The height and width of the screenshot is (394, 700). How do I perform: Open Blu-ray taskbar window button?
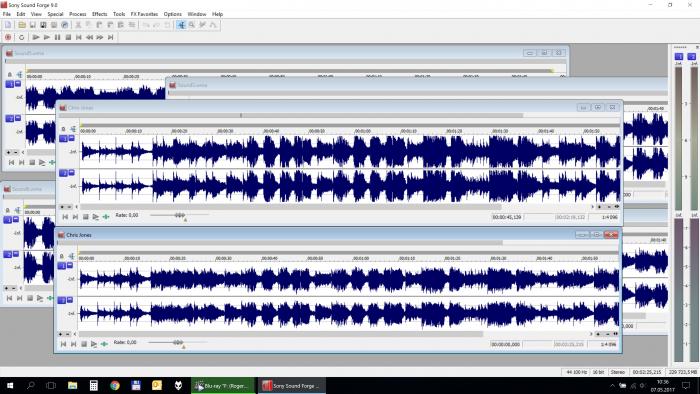click(x=223, y=386)
